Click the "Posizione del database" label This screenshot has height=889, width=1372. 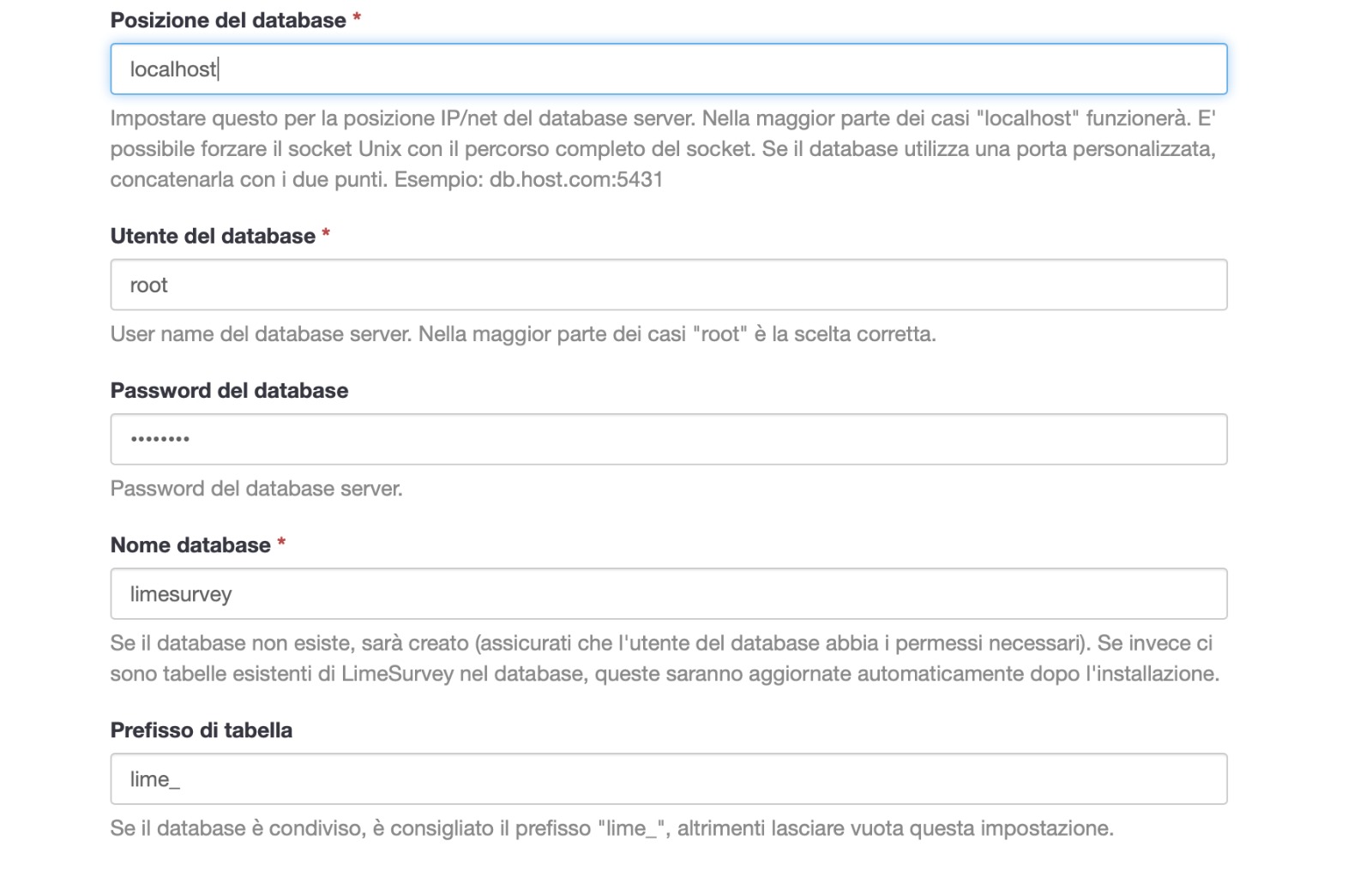point(228,21)
